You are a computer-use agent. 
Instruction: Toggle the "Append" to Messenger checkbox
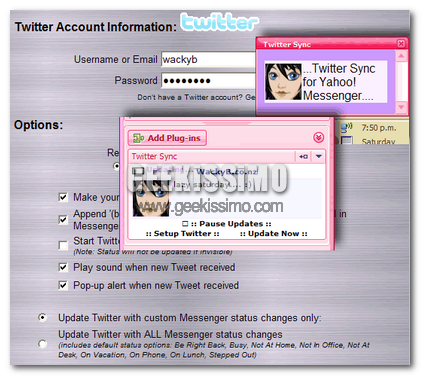(63, 220)
